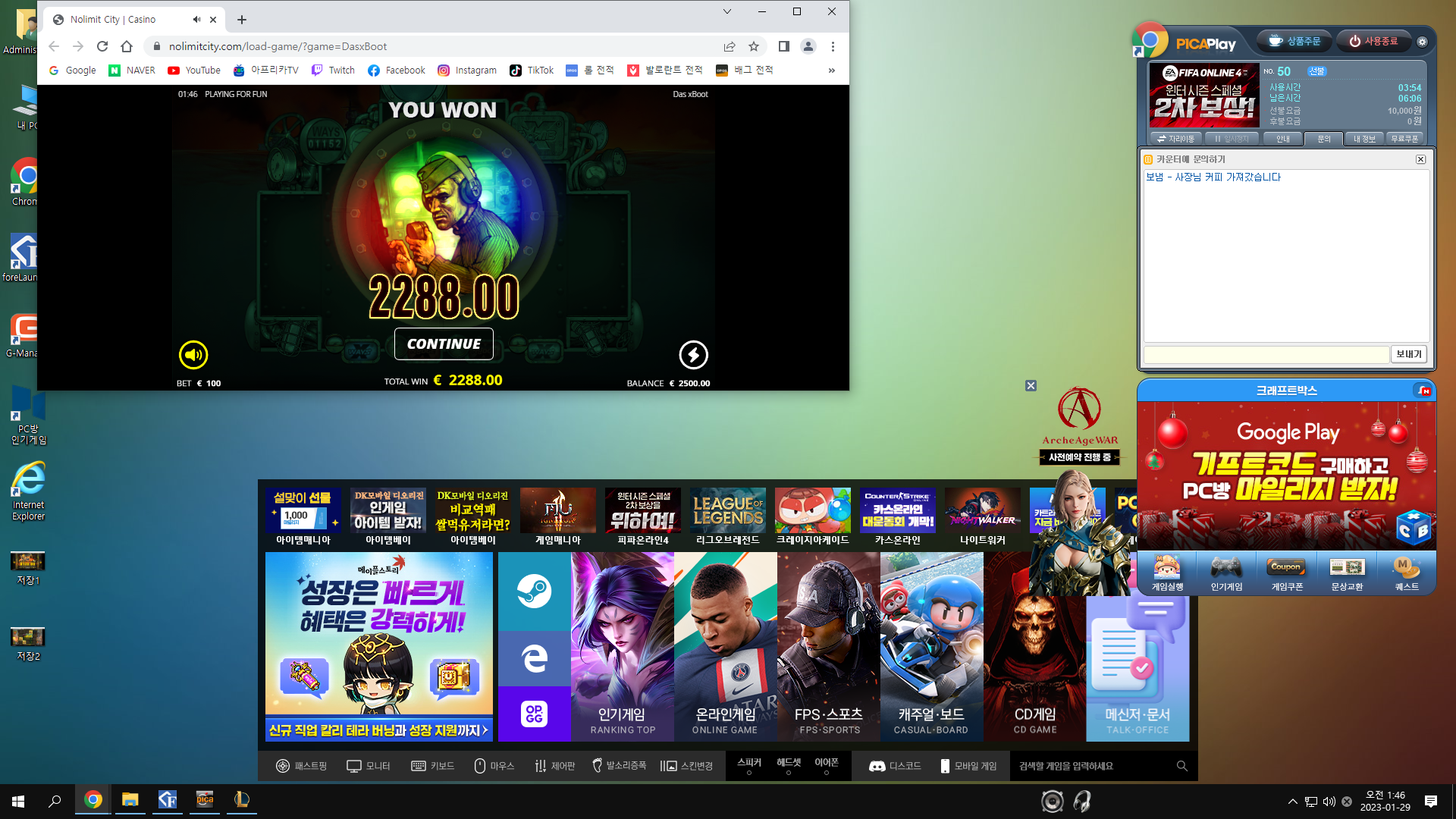This screenshot has width=1456, height=819.
Task: Launch OP.GG from the launcher tile
Action: point(535,714)
